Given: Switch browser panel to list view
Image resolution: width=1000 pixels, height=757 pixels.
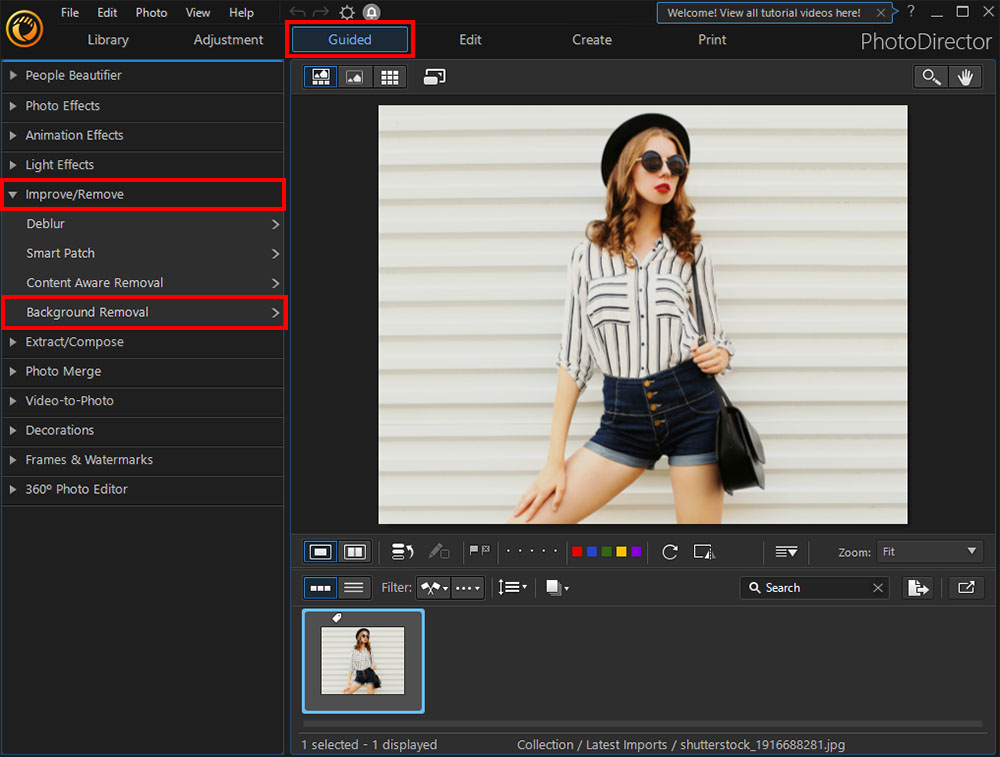Looking at the screenshot, I should pos(352,588).
